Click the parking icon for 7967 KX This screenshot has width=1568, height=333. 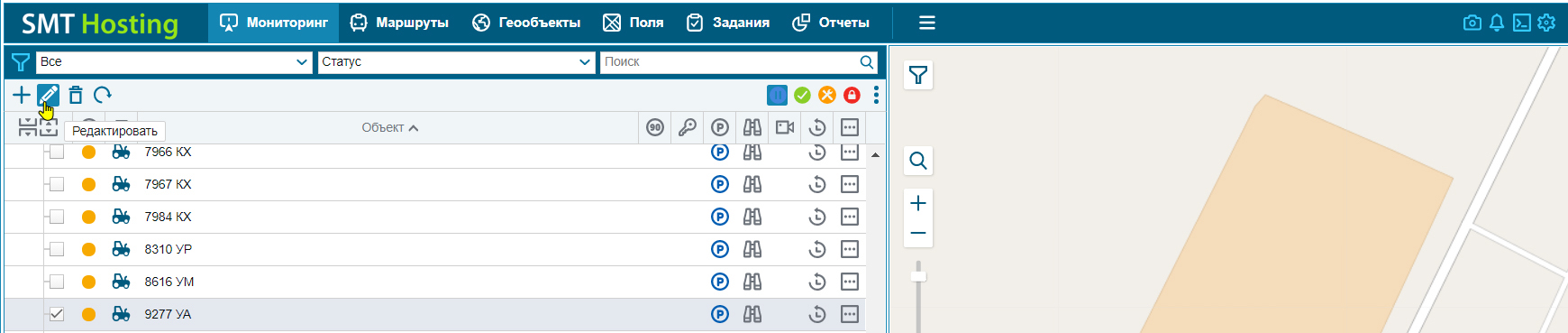720,184
